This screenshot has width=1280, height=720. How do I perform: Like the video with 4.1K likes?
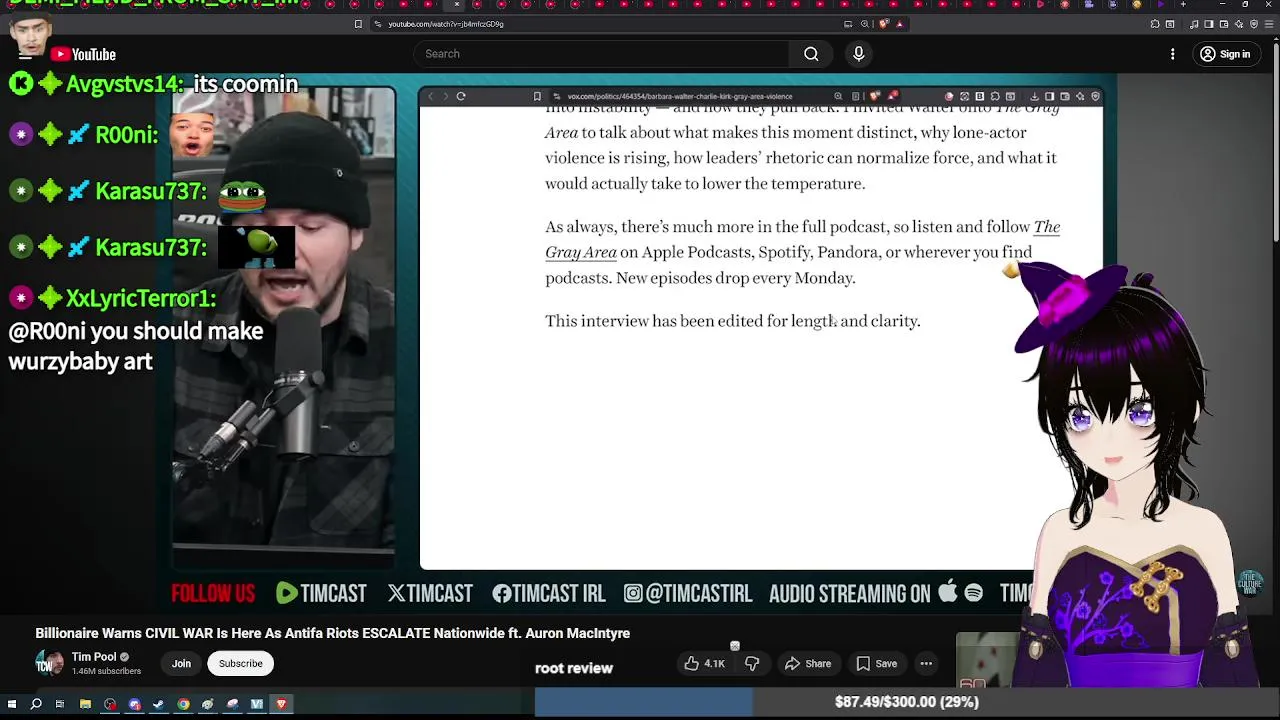point(704,663)
